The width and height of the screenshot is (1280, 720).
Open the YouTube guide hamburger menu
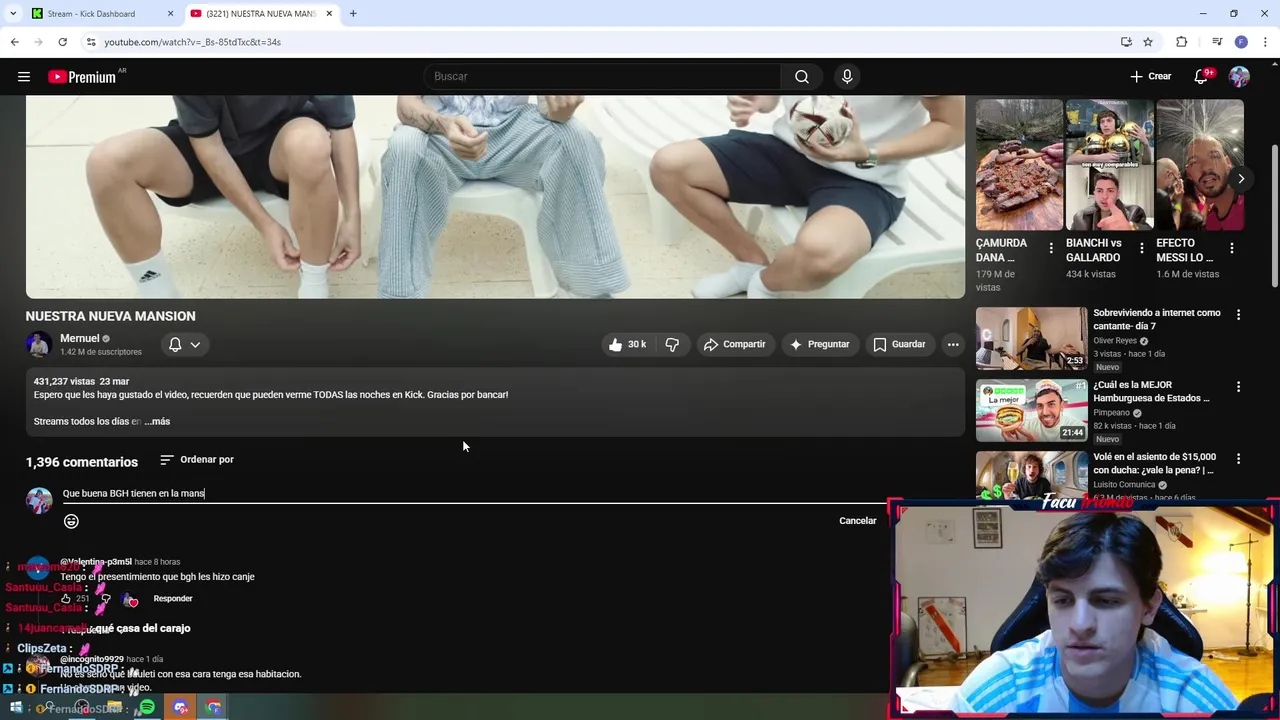[24, 76]
